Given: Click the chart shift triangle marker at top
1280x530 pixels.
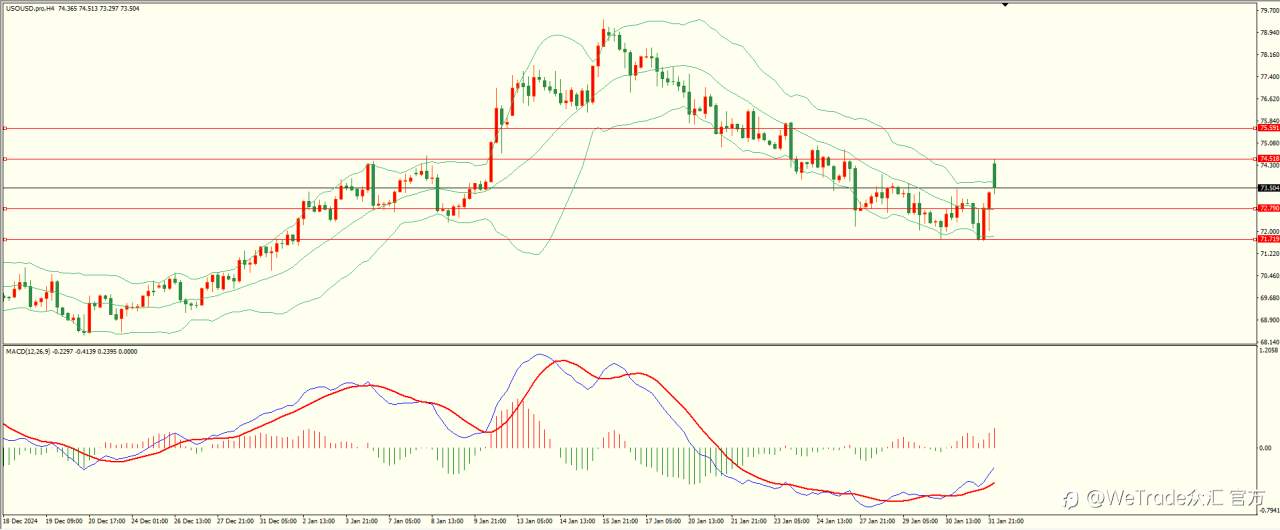Looking at the screenshot, I should (1005, 5).
